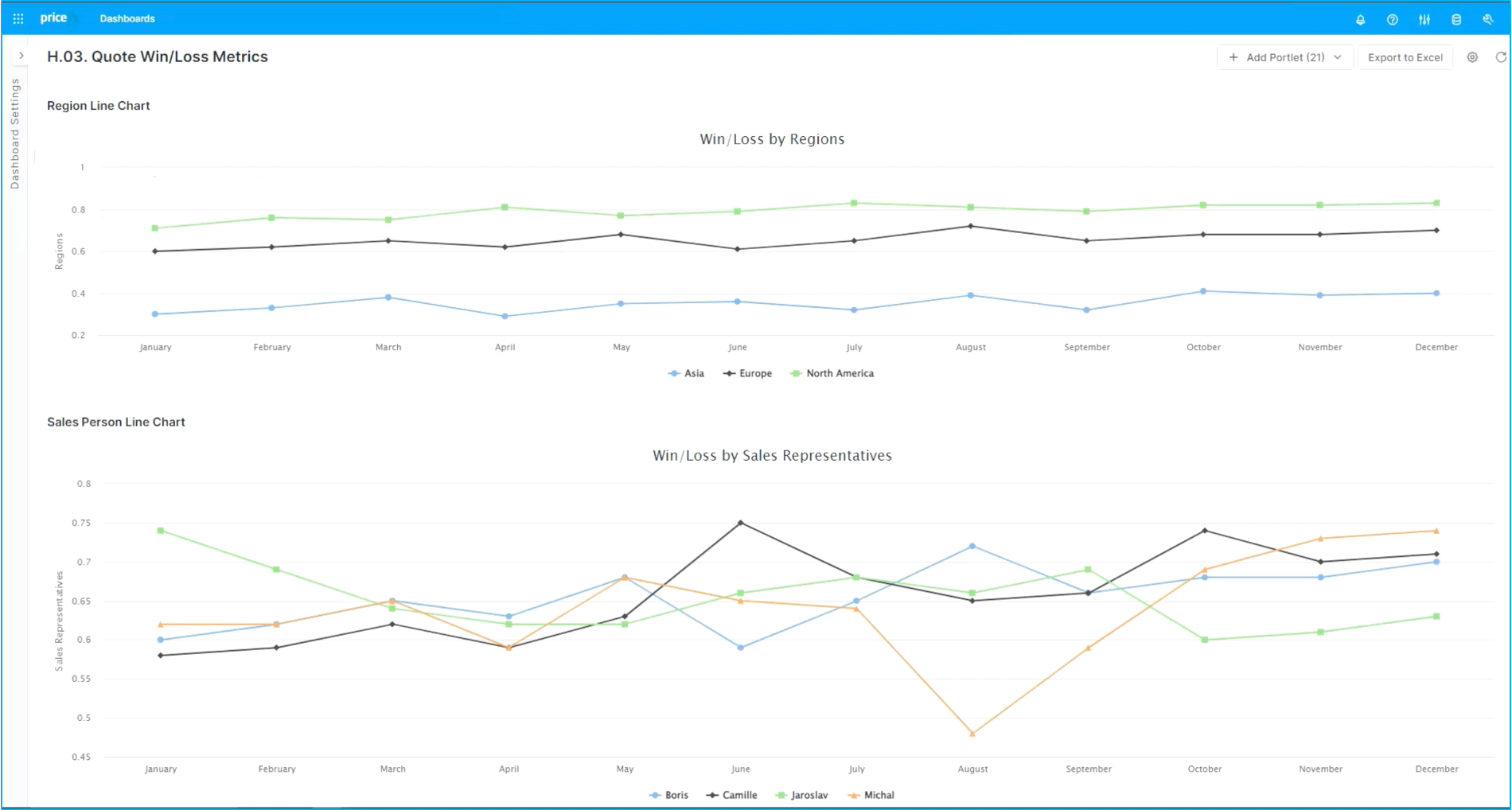The height and width of the screenshot is (810, 1512).
Task: Click Jaroslav green legend color marker
Action: point(781,795)
